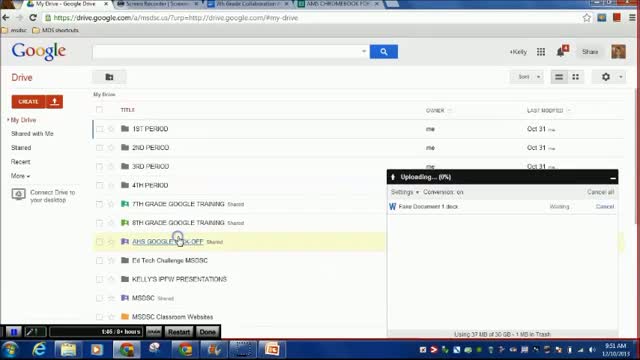Screen dimensions: 640x360
Task: Click the Connect Drive to desktop icon
Action: click(x=18, y=194)
